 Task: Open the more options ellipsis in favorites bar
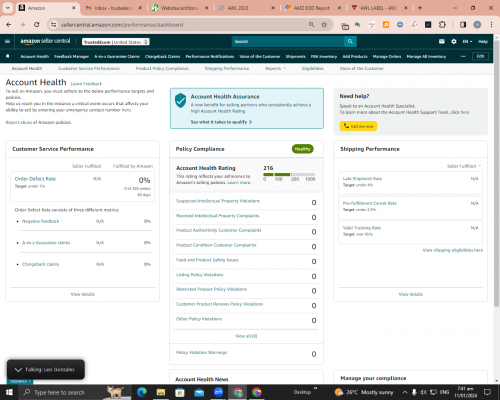point(463,56)
